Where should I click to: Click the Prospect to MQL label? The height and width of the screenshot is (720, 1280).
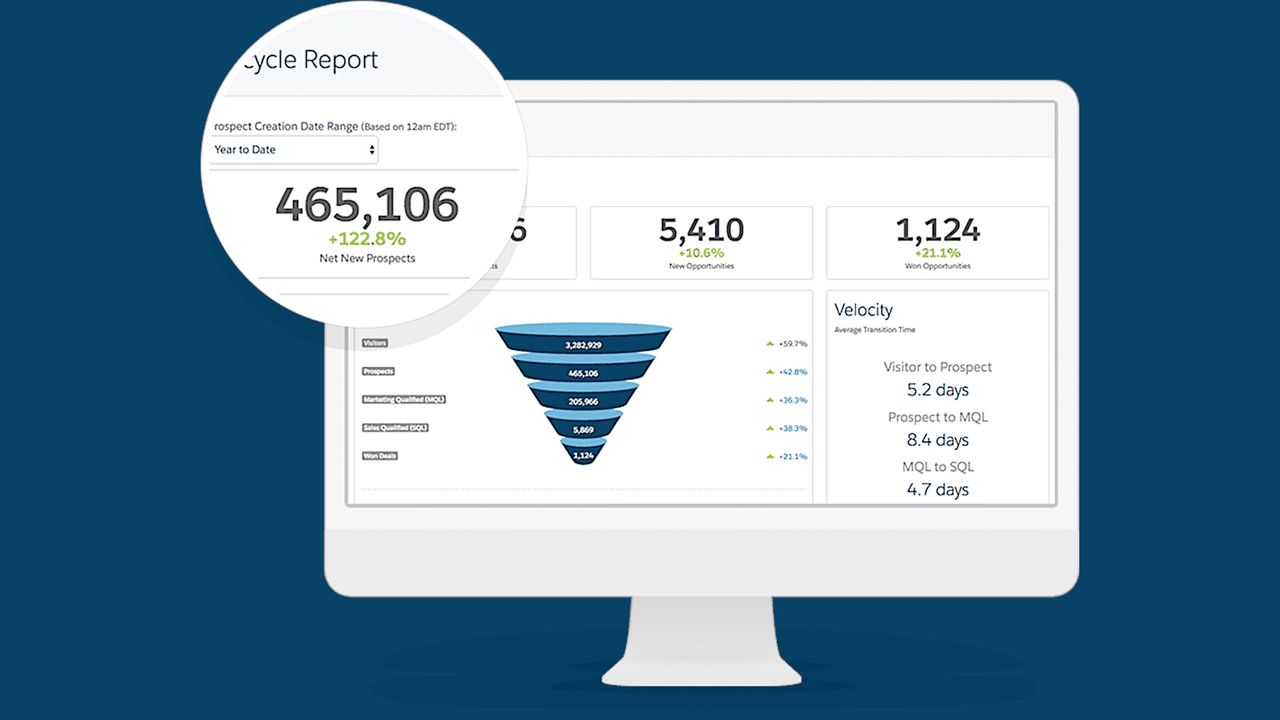tap(938, 417)
